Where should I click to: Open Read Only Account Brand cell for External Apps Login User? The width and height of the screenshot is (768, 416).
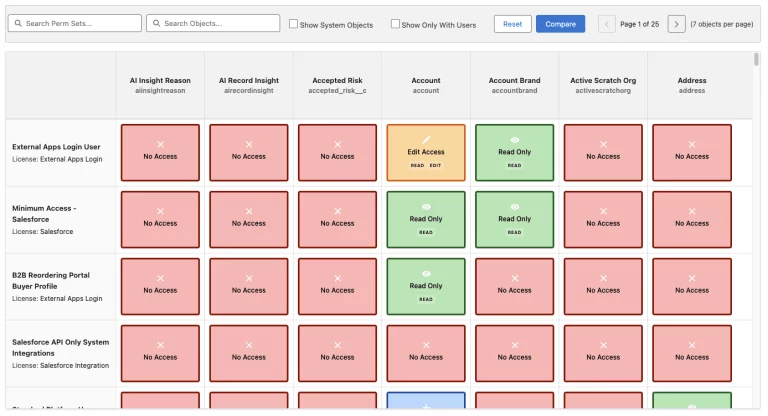[515, 152]
